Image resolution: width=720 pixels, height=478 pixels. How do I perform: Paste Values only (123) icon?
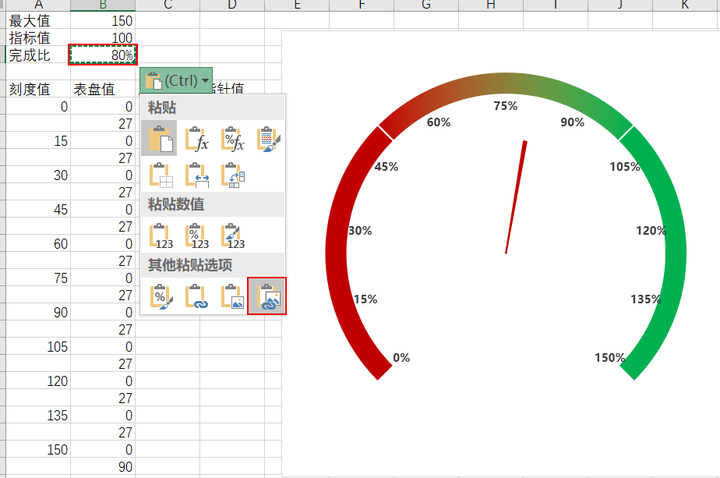(160, 236)
